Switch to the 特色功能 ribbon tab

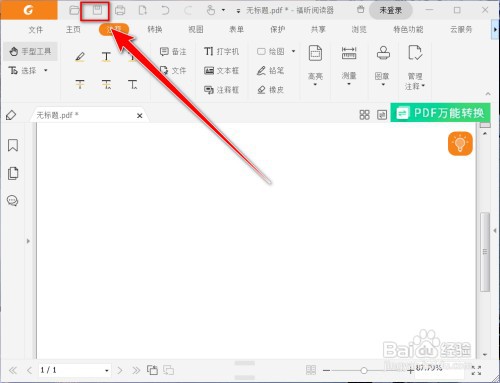(408, 29)
